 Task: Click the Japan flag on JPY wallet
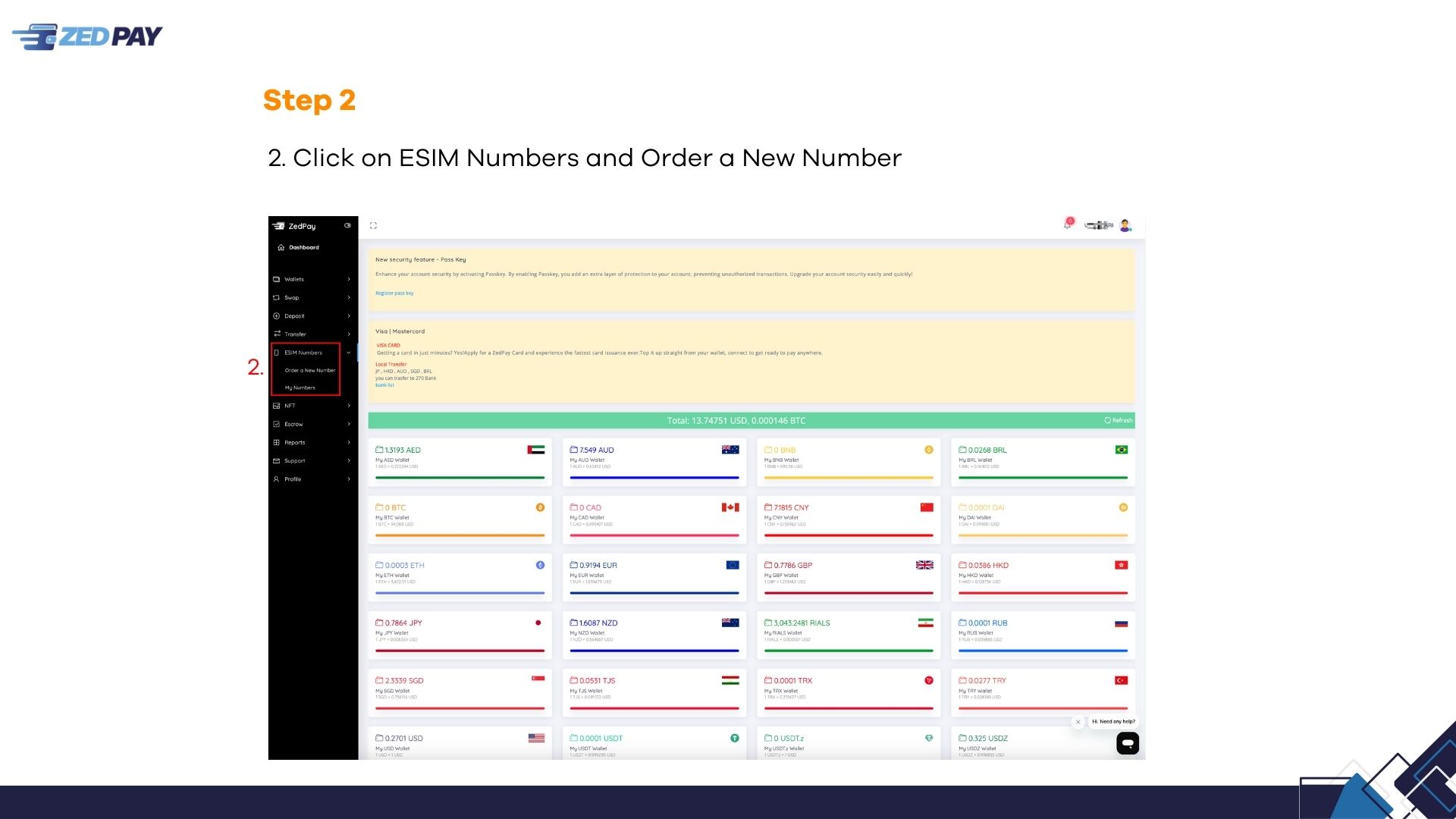538,623
